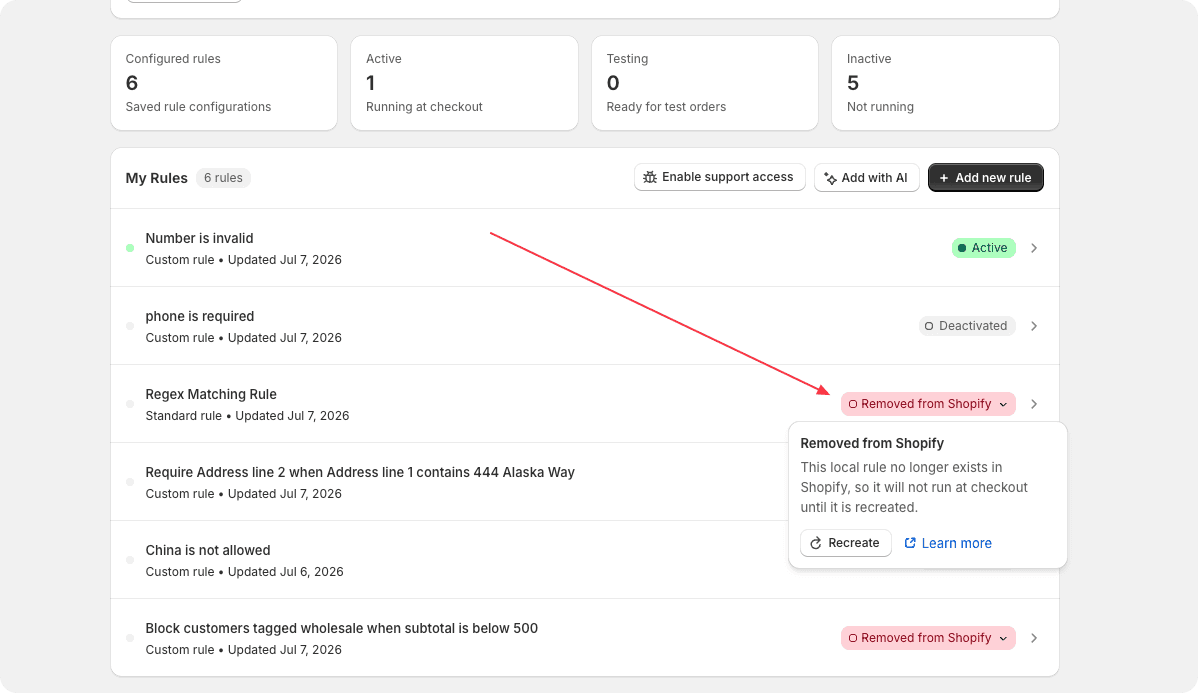
Task: Click the 6 rules count badge
Action: point(223,178)
